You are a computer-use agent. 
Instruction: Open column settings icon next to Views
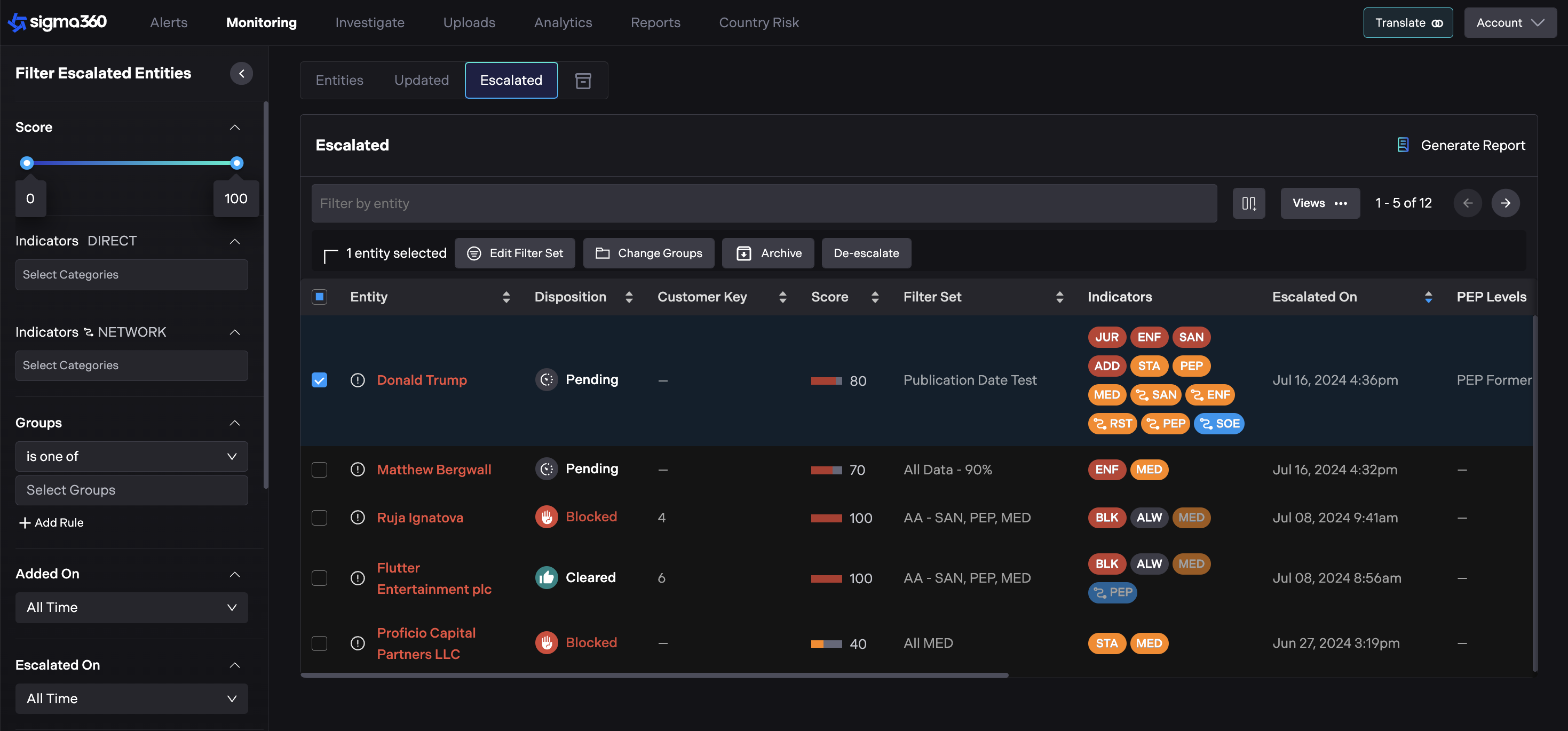(1248, 203)
